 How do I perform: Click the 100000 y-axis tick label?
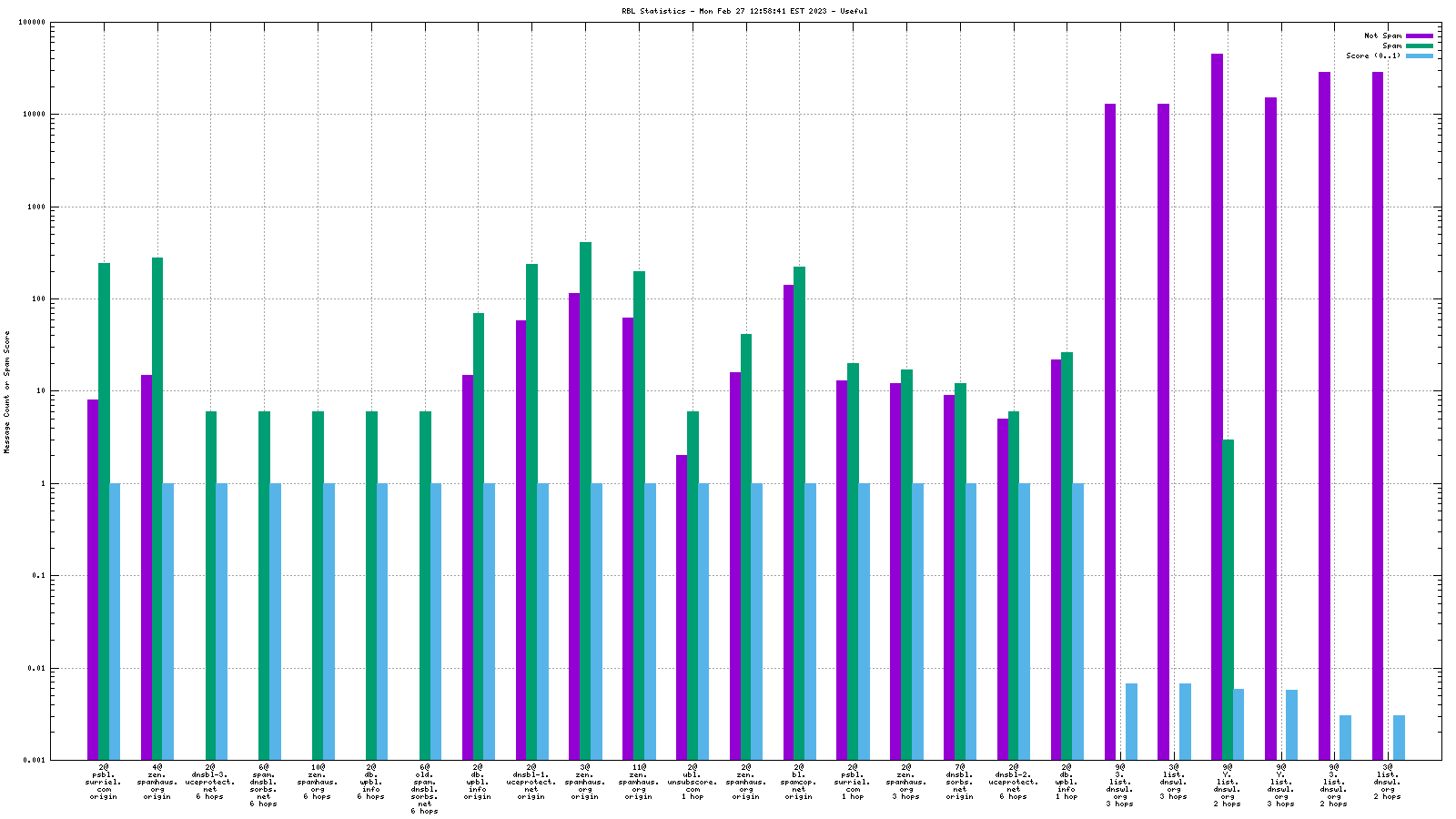33,23
